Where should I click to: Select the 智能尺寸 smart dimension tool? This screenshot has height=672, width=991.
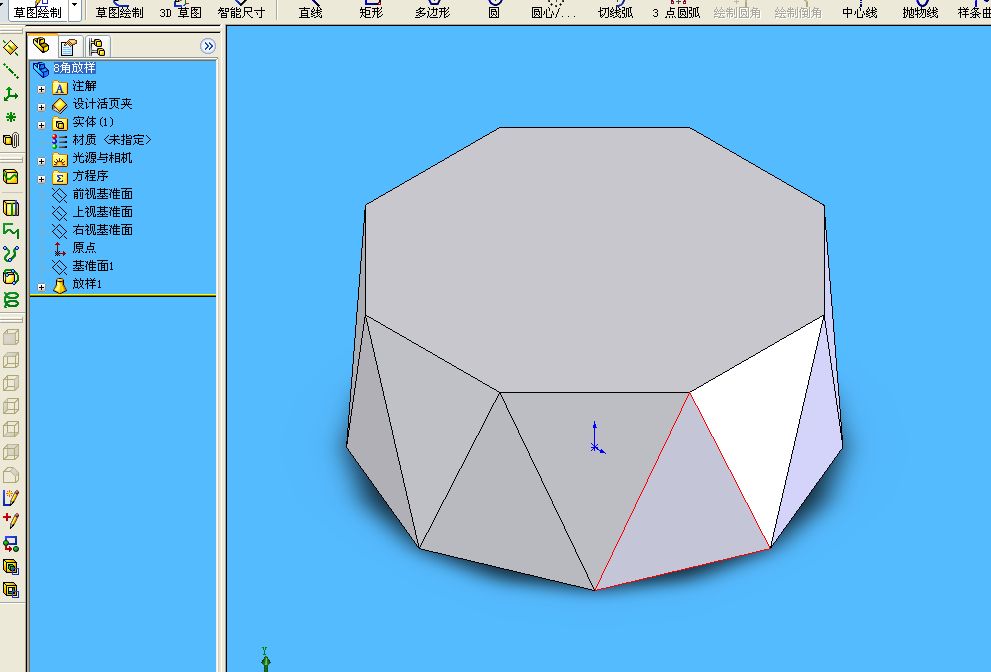click(241, 11)
